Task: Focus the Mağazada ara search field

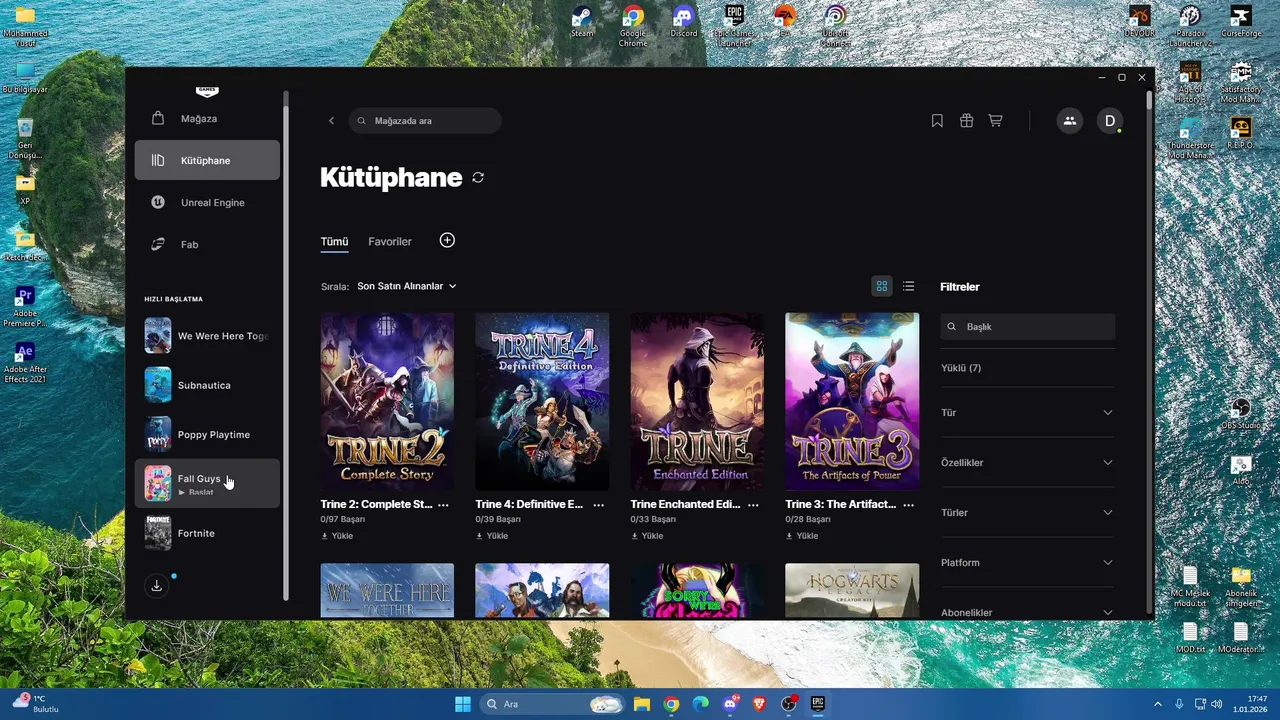Action: (x=425, y=121)
